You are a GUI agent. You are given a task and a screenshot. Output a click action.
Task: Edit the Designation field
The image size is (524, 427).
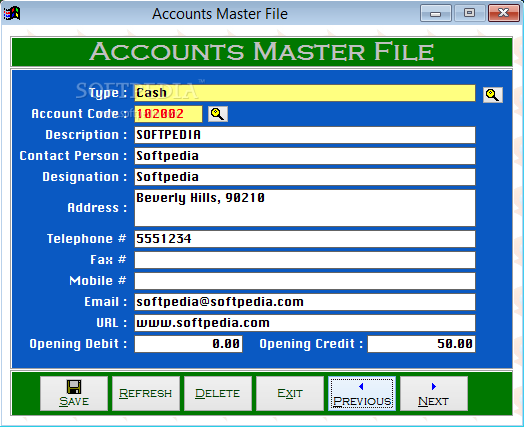click(x=305, y=177)
